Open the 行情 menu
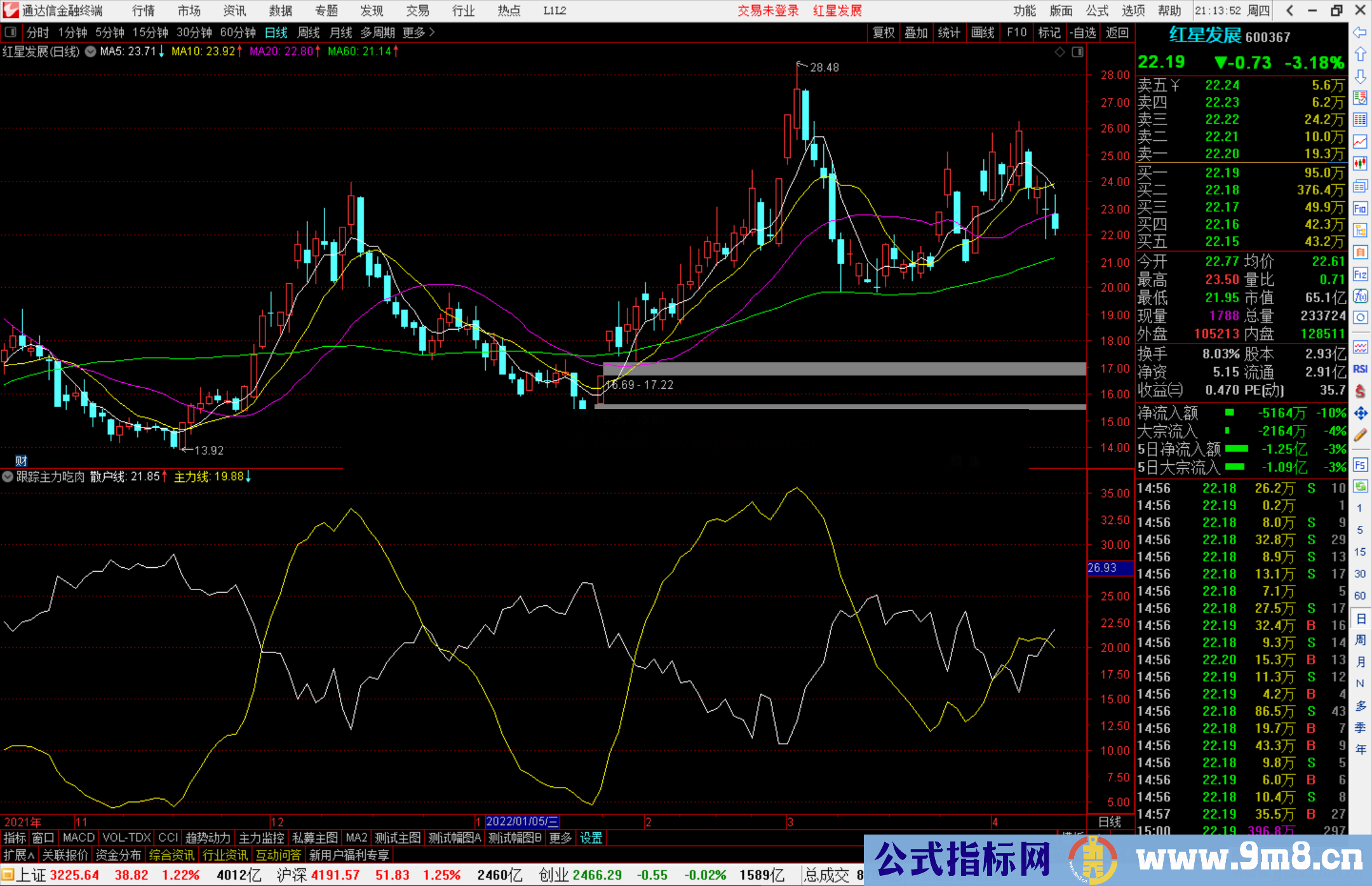Image resolution: width=1372 pixels, height=886 pixels. (143, 11)
